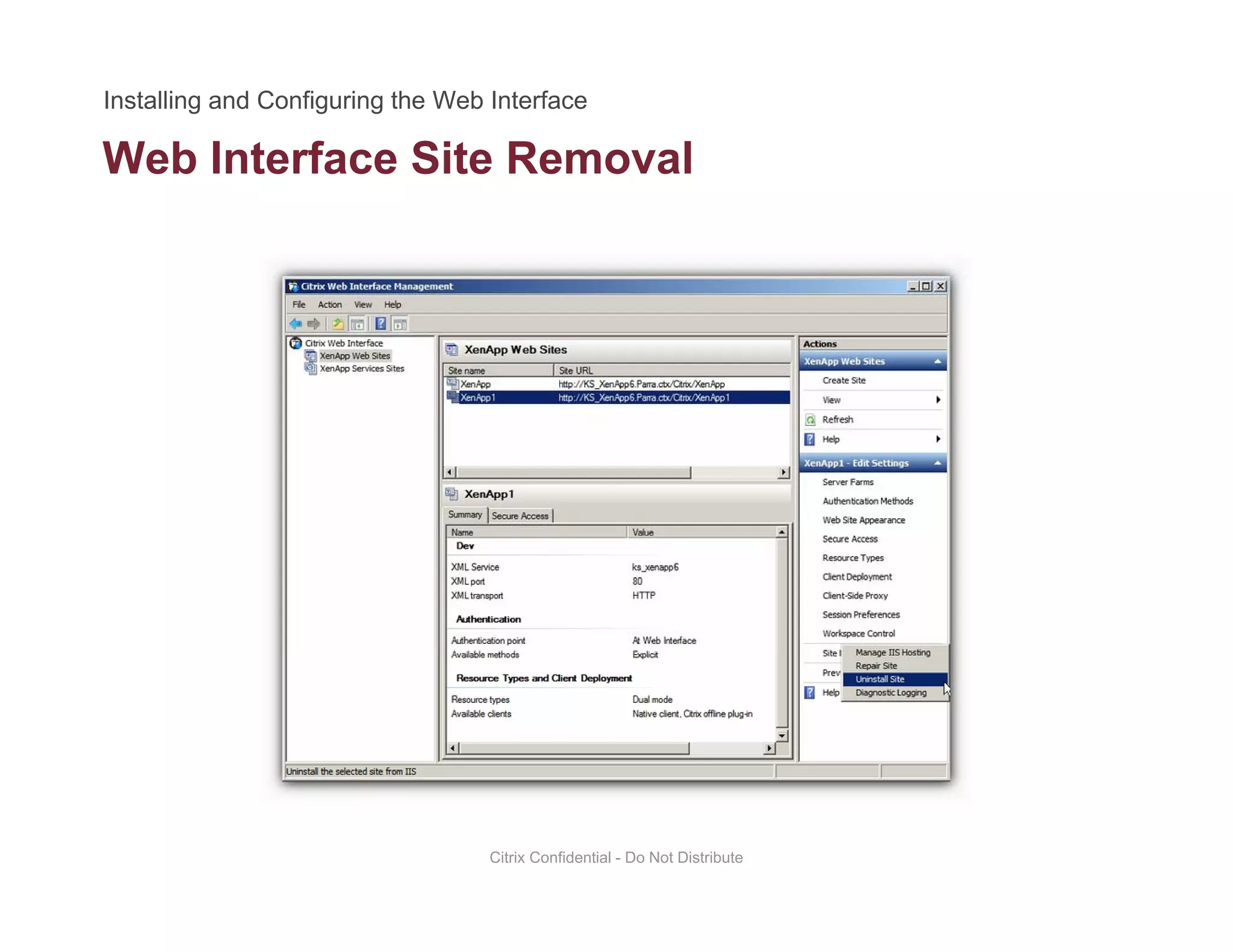The height and width of the screenshot is (952, 1233).
Task: Open Secure Access action in Actions pane
Action: point(850,539)
